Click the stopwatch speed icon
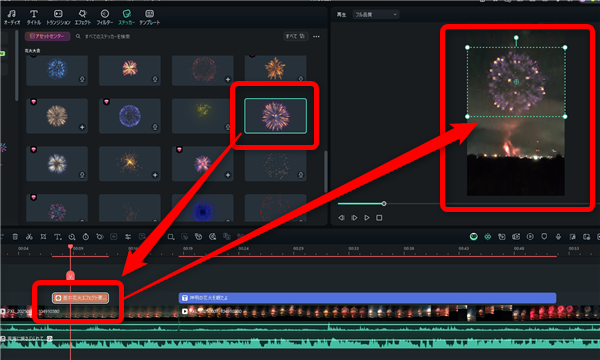This screenshot has width=600, height=360. 86,237
